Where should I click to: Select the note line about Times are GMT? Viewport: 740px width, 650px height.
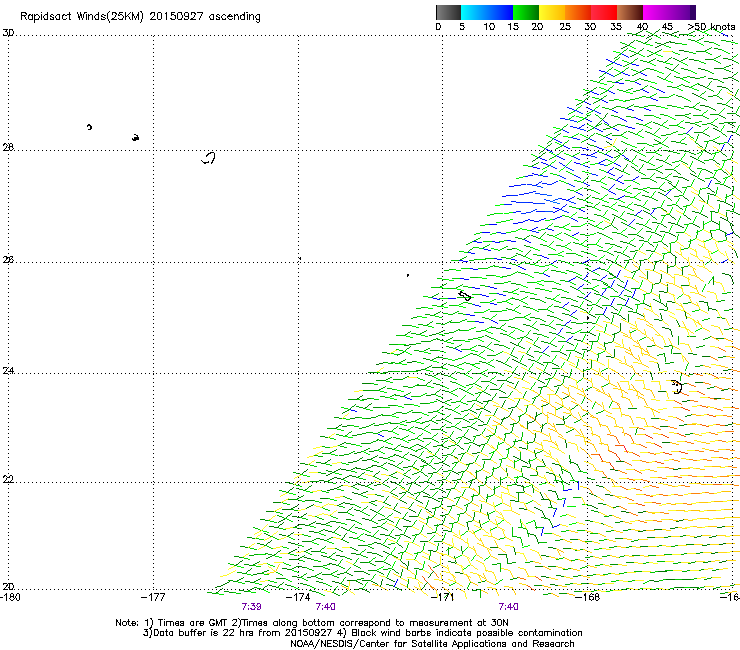[312, 623]
